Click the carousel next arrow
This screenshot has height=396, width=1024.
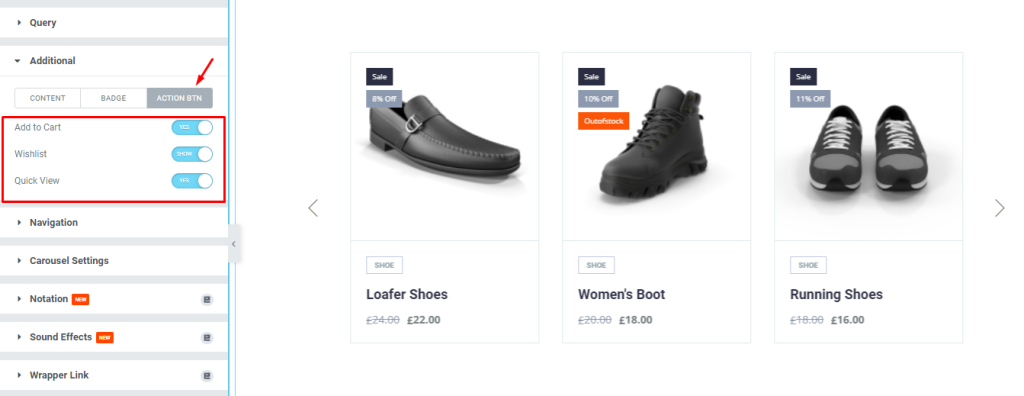click(999, 208)
